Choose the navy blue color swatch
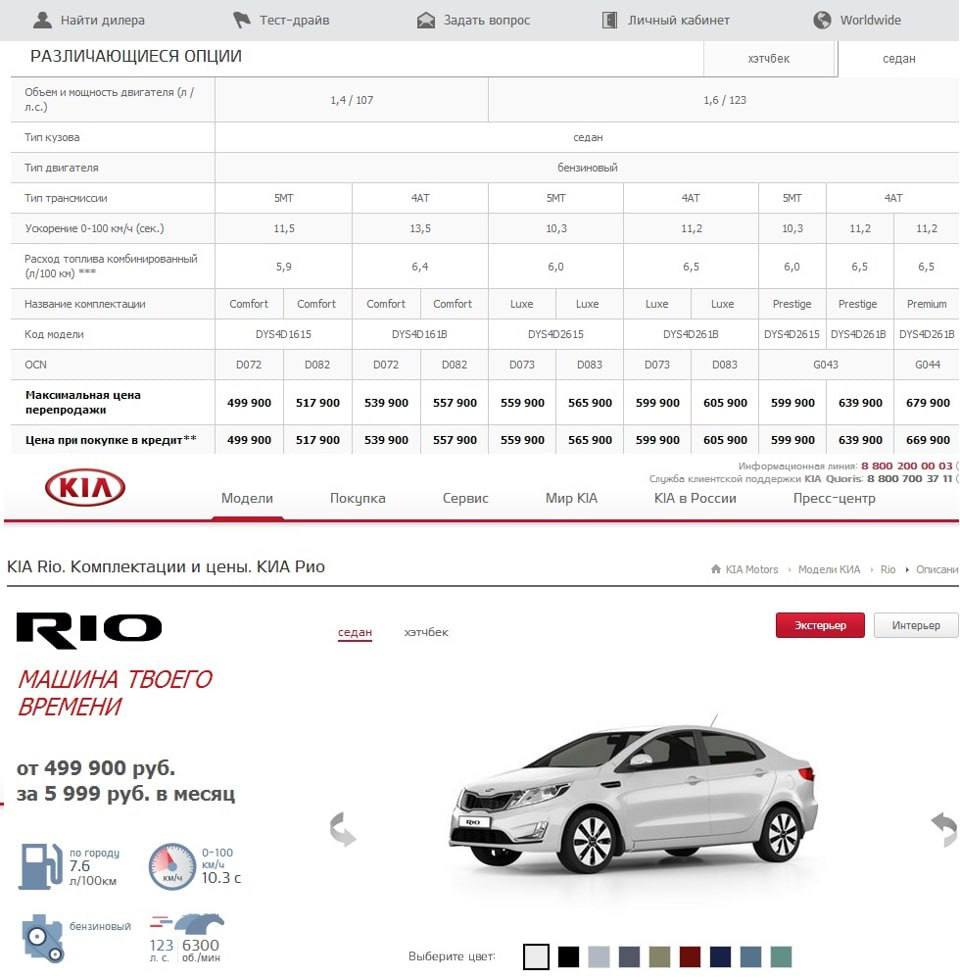 pyautogui.click(x=720, y=957)
